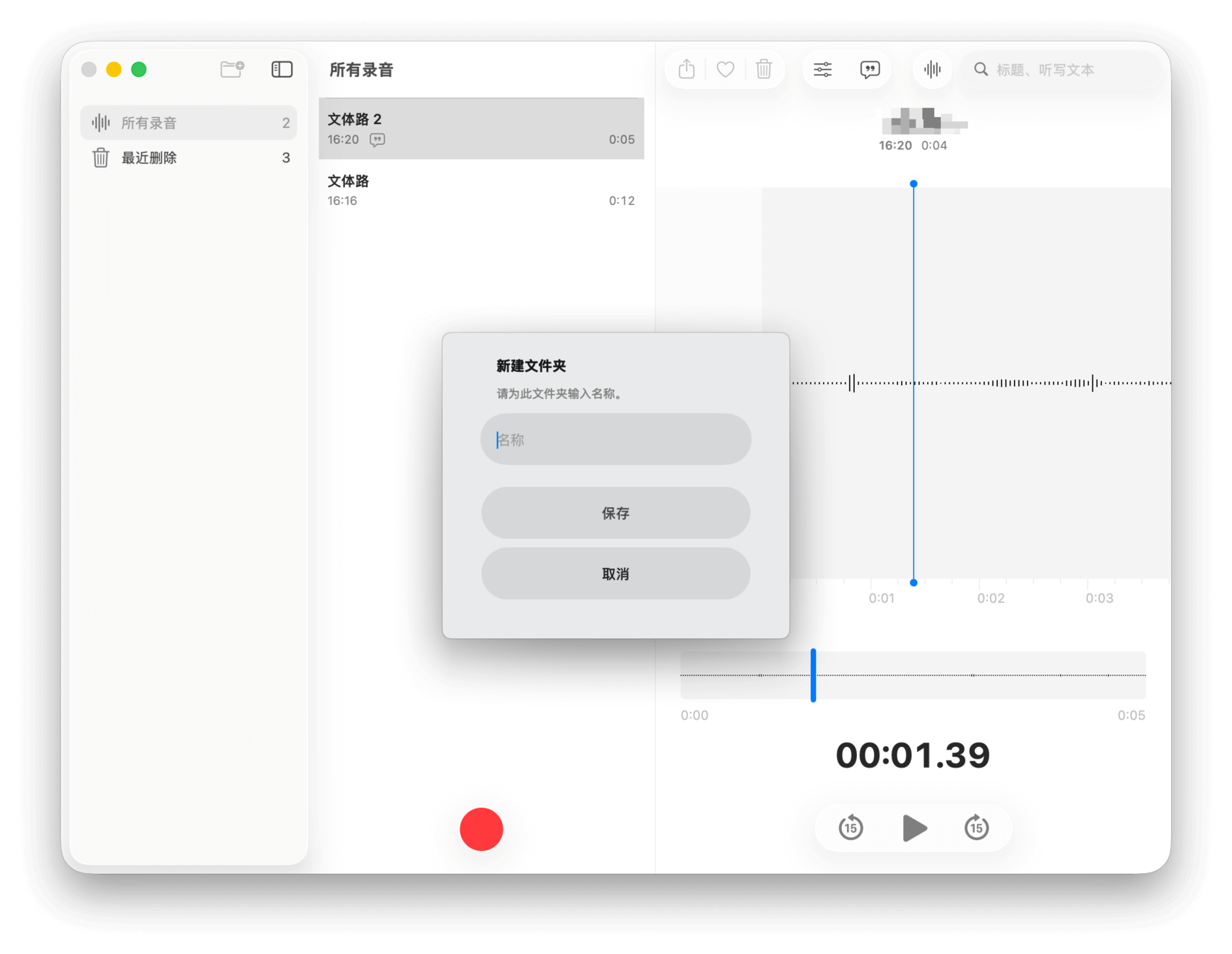Click the blue playhead on overview scrubber

813,675
